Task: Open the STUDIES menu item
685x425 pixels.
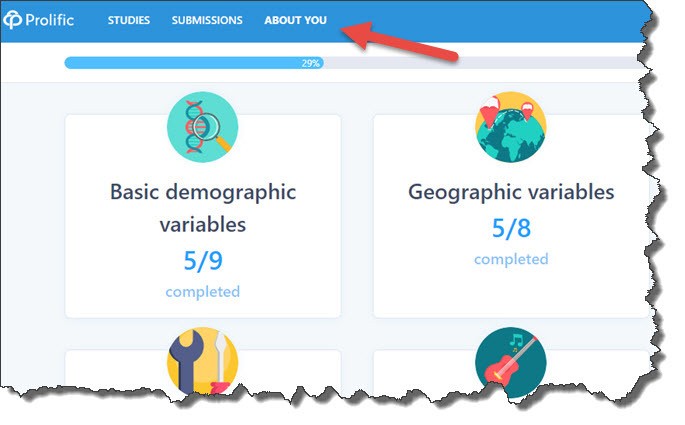Action: (129, 20)
